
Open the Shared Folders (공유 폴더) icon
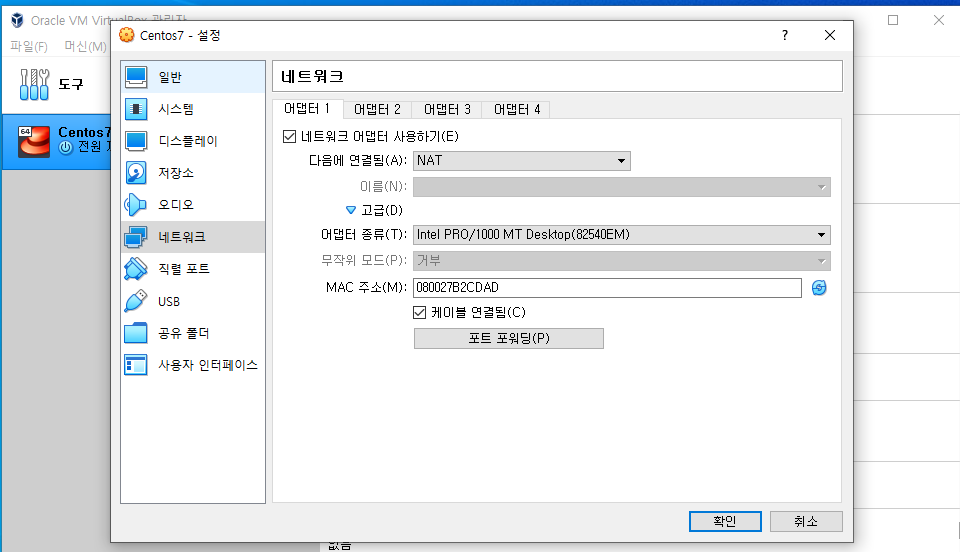coord(136,333)
